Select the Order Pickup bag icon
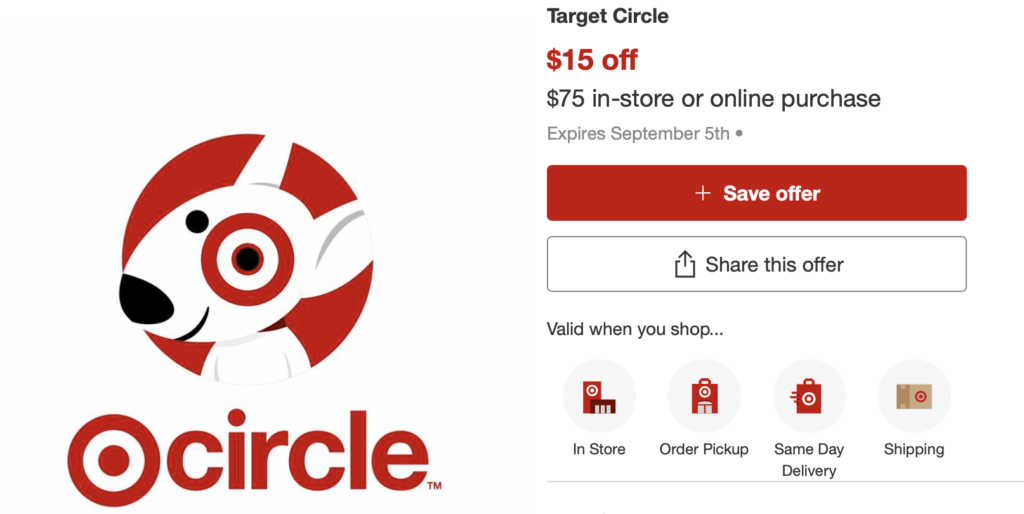This screenshot has width=1024, height=514. click(x=704, y=396)
